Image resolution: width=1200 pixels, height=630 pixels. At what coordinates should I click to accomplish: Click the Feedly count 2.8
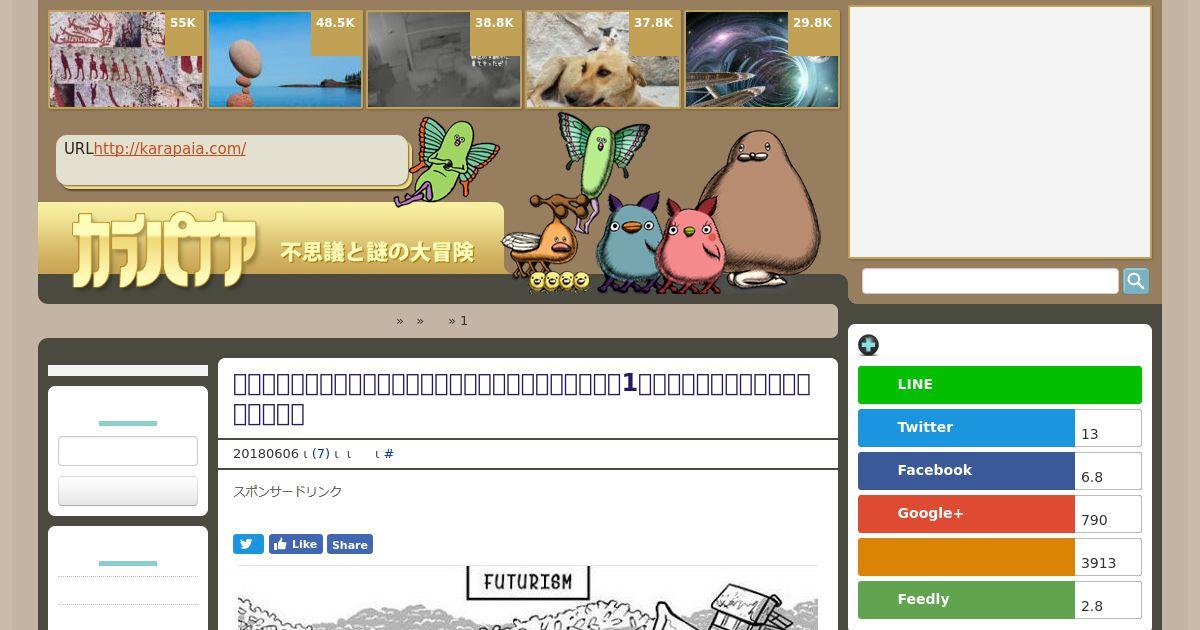point(1108,600)
